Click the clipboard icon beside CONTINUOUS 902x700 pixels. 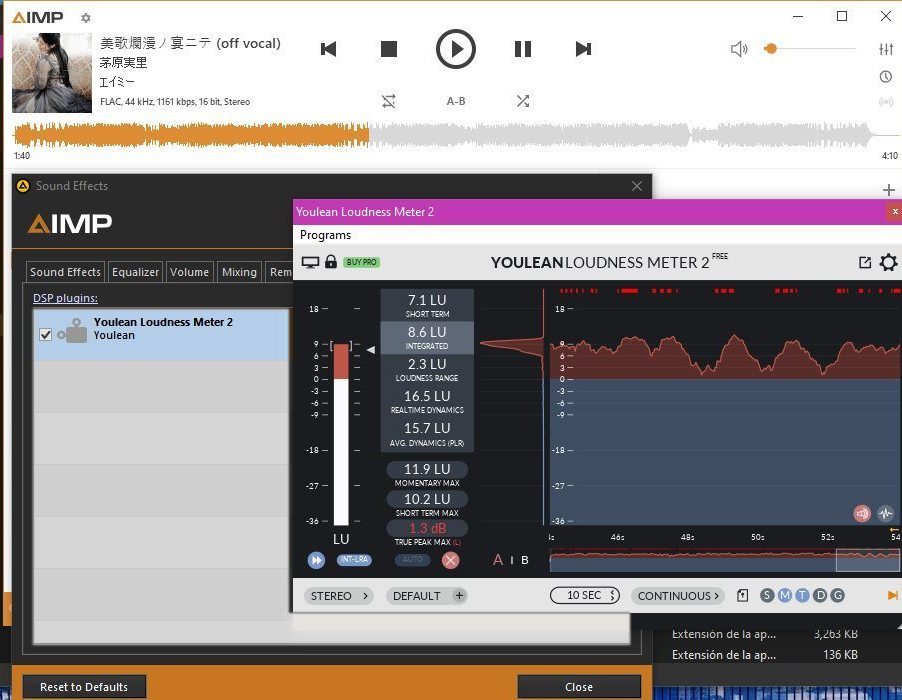743,595
